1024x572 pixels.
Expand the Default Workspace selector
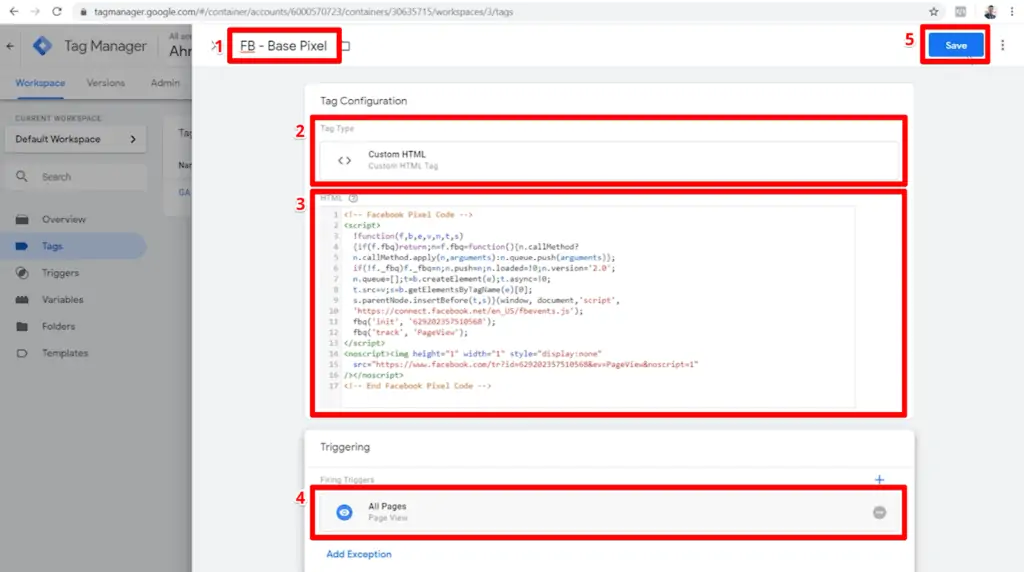[76, 139]
